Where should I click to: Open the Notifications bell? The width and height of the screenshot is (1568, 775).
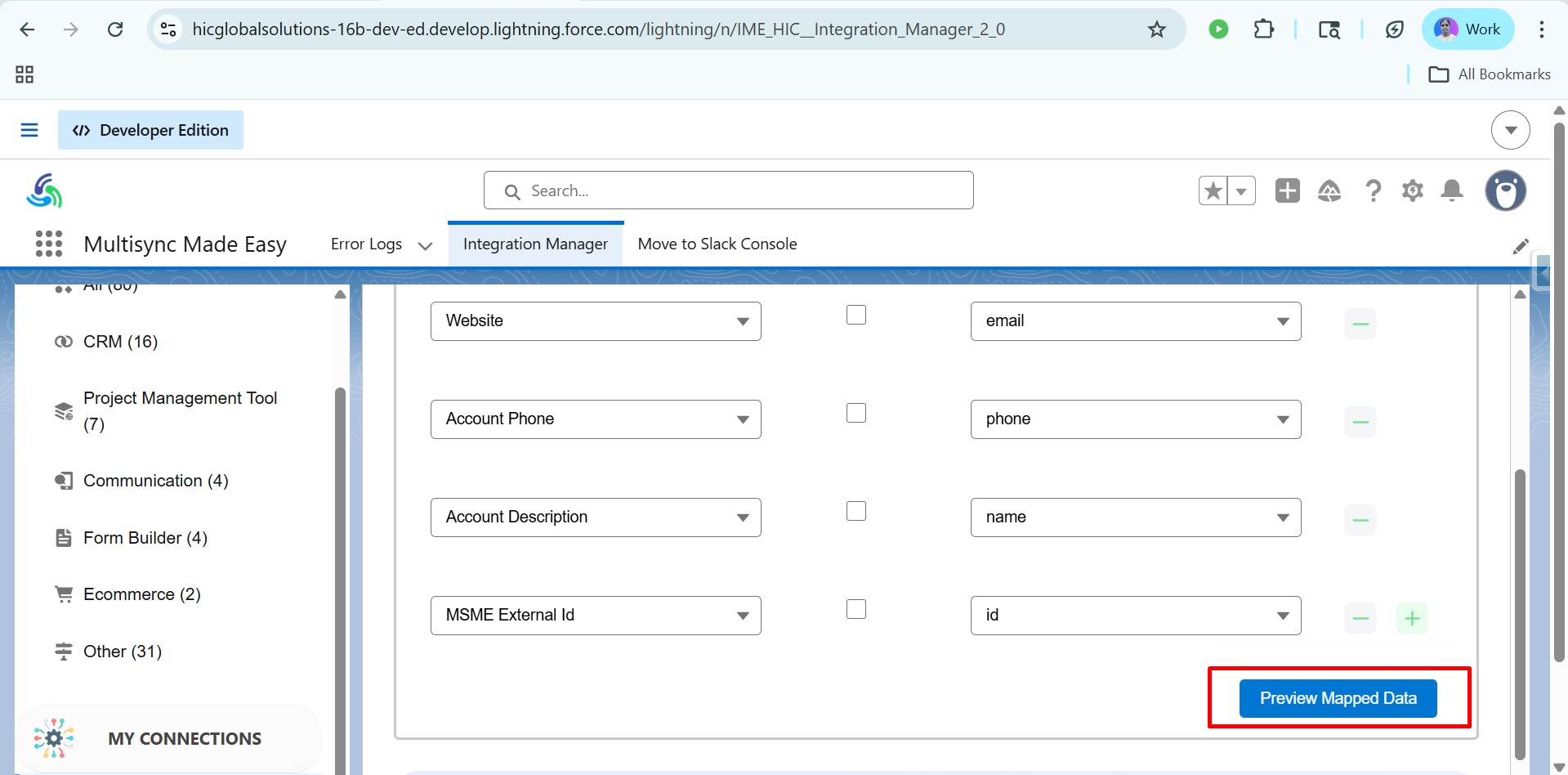(1451, 191)
